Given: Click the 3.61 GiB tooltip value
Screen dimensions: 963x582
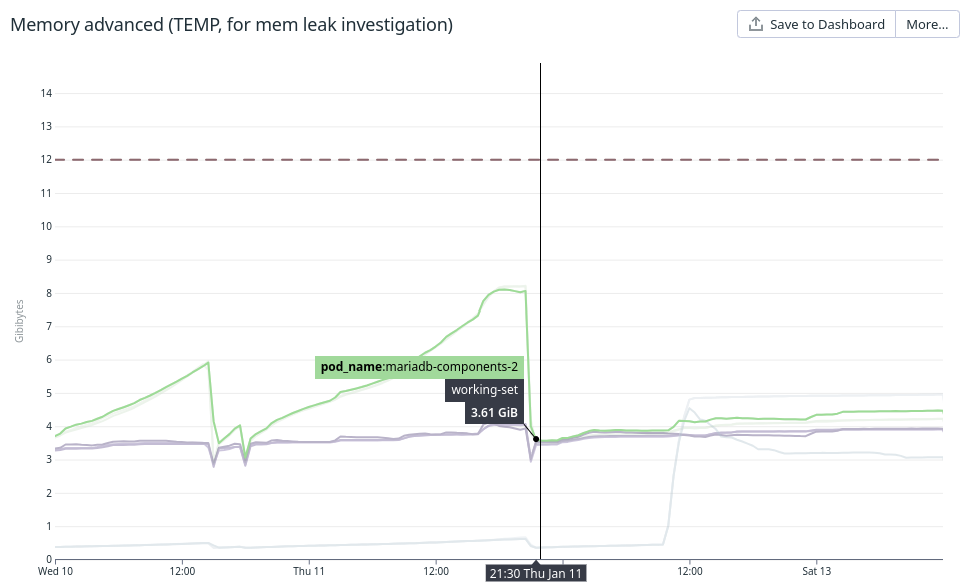Looking at the screenshot, I should (494, 412).
